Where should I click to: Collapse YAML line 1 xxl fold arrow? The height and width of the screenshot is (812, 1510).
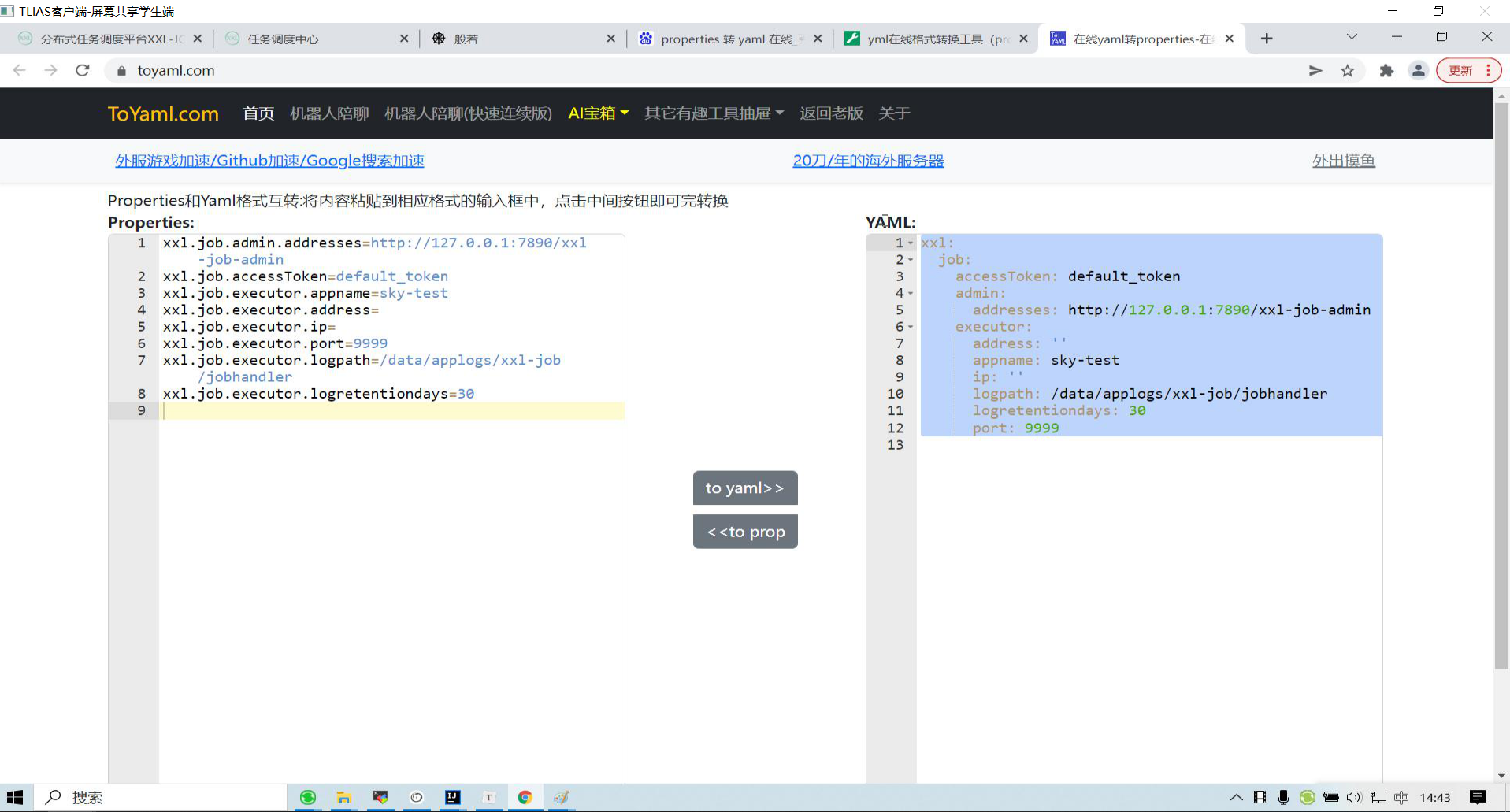coord(911,243)
